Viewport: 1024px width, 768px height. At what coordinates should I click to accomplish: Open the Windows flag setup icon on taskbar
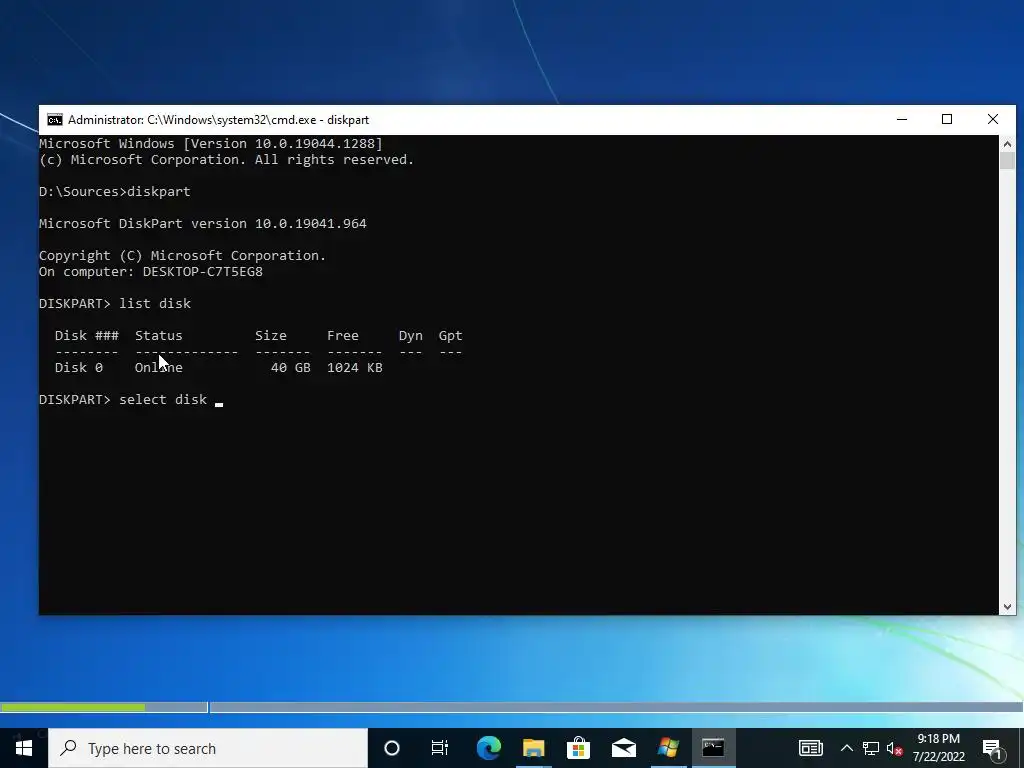pyautogui.click(x=668, y=748)
